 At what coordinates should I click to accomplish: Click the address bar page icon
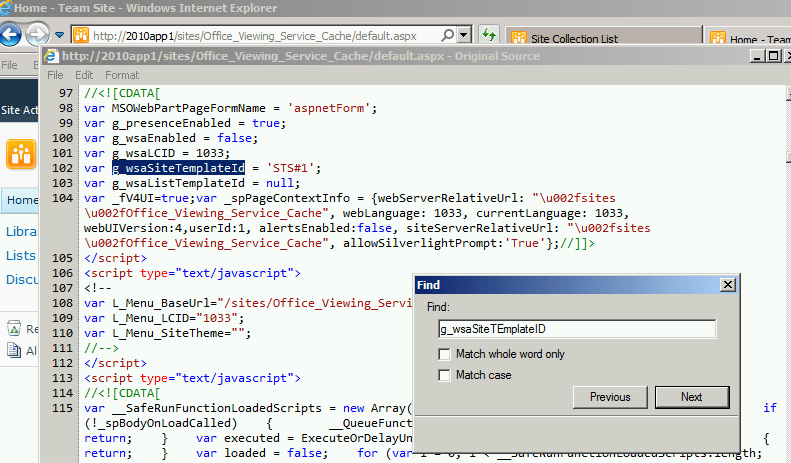point(81,35)
